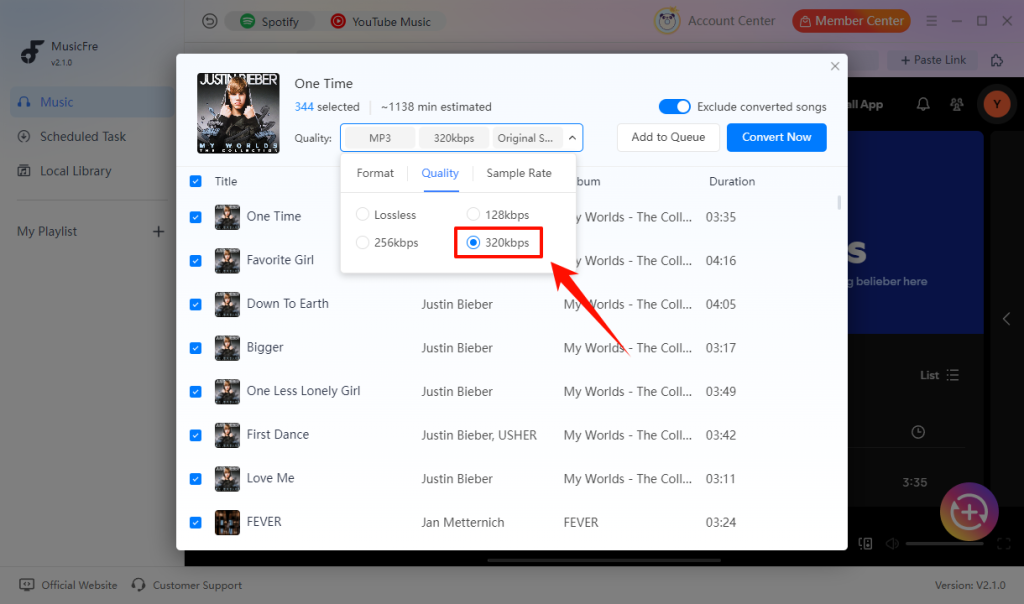Viewport: 1024px width, 604px height.
Task: Uncheck the FEVER song checkbox
Action: click(x=195, y=523)
